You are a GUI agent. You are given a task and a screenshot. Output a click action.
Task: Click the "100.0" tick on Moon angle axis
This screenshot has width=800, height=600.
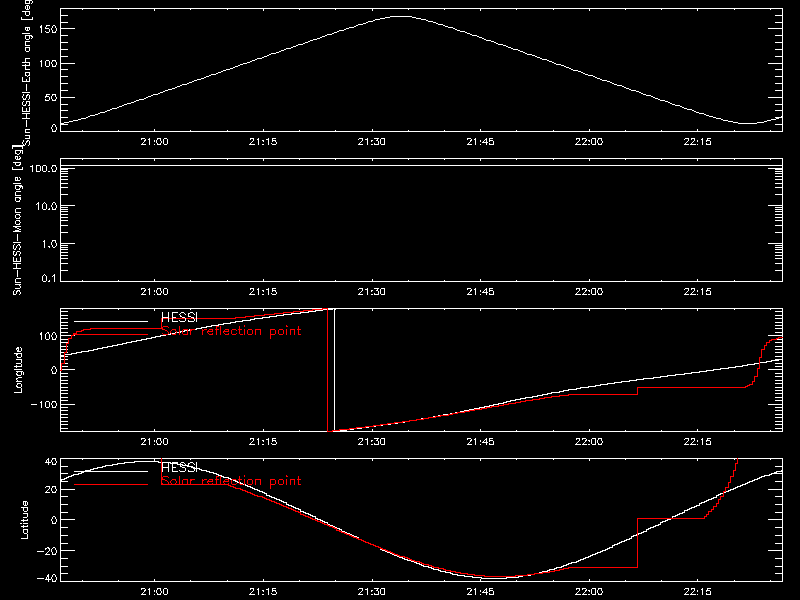pyautogui.click(x=43, y=168)
